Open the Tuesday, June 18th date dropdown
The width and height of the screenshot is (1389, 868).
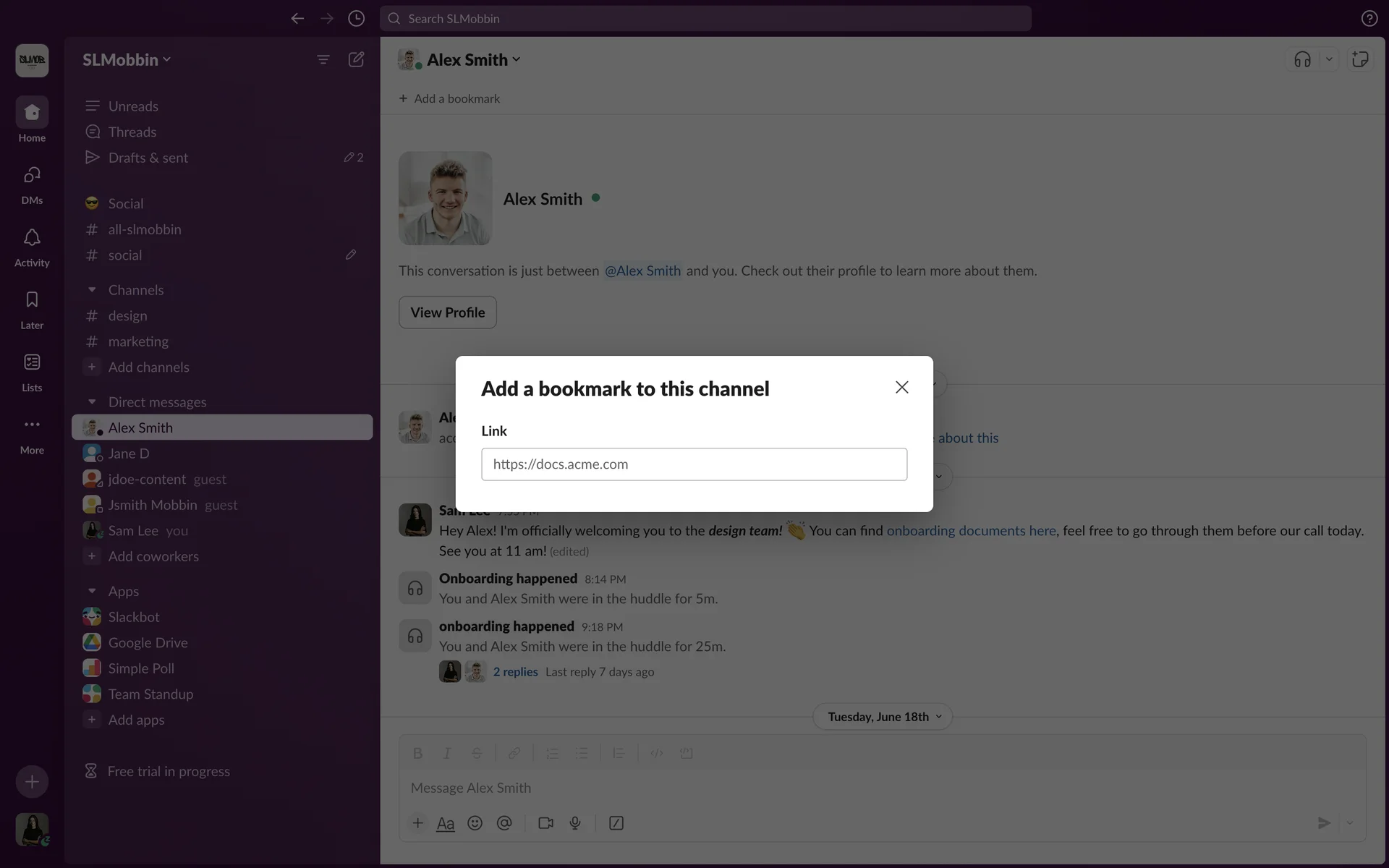(x=882, y=716)
